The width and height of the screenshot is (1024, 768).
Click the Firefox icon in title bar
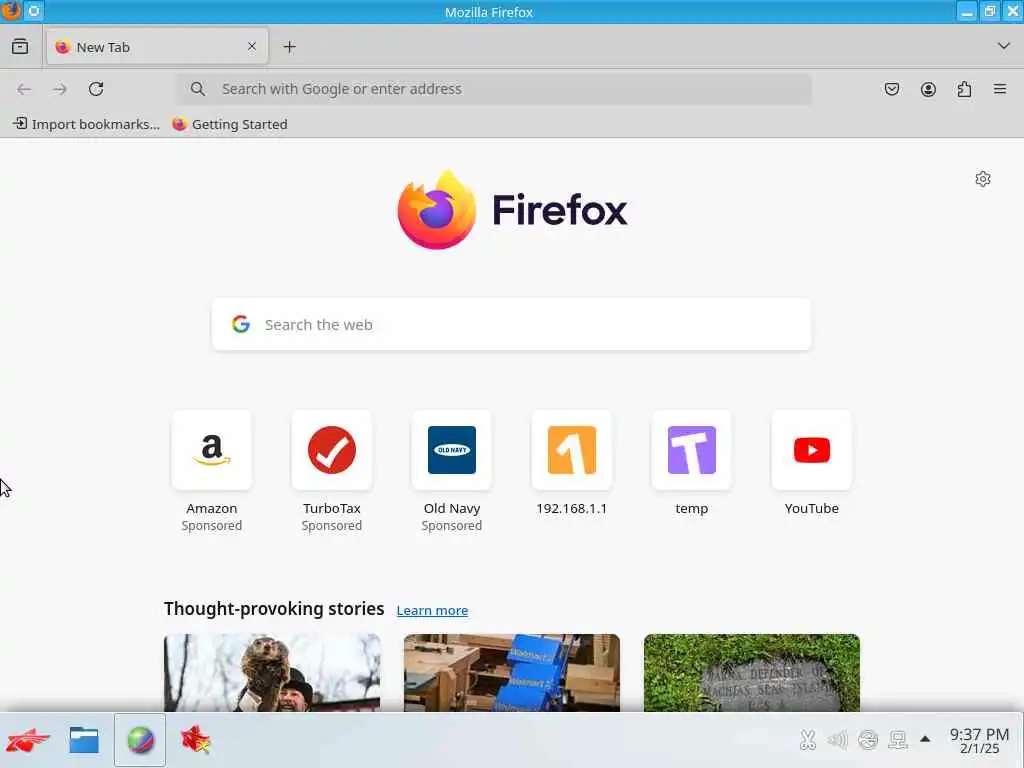tap(10, 11)
